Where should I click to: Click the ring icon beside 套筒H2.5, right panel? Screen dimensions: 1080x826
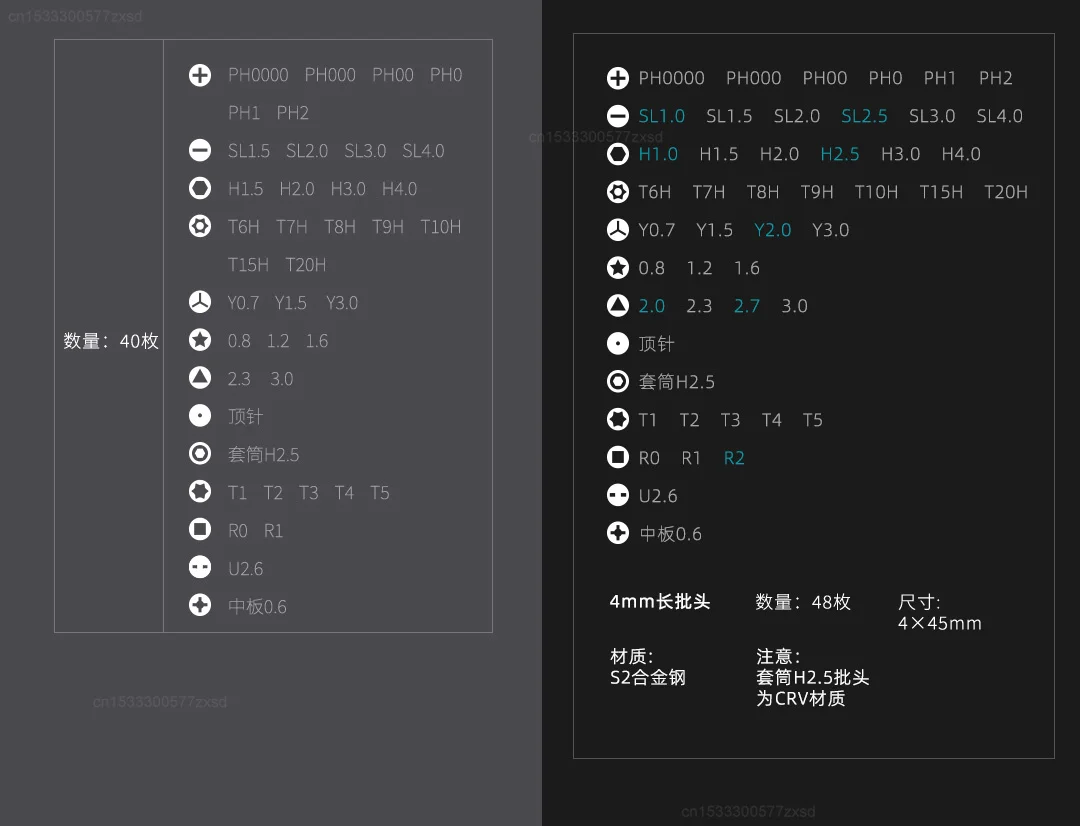pyautogui.click(x=618, y=381)
